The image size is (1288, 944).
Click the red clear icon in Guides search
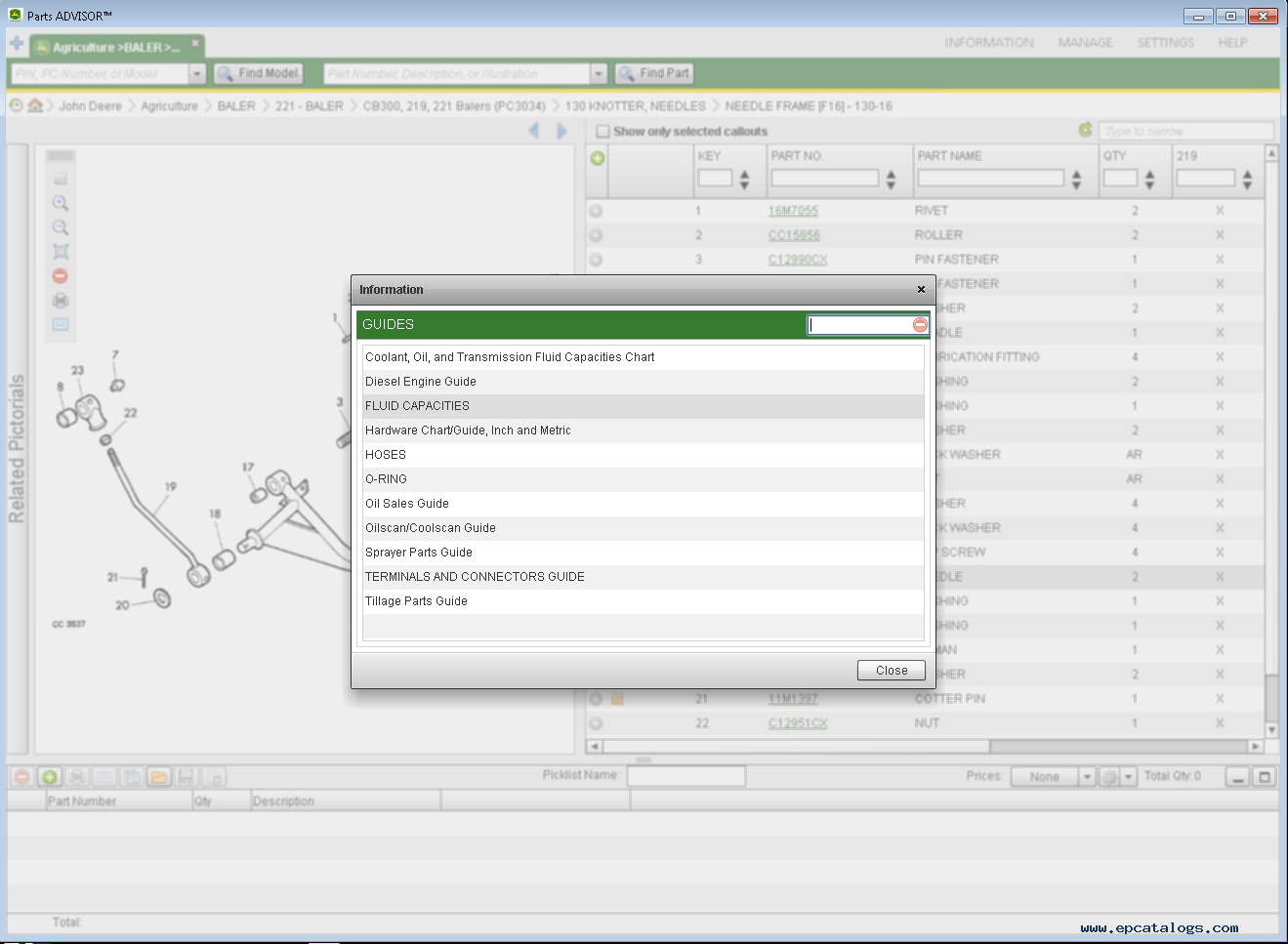[x=920, y=324]
